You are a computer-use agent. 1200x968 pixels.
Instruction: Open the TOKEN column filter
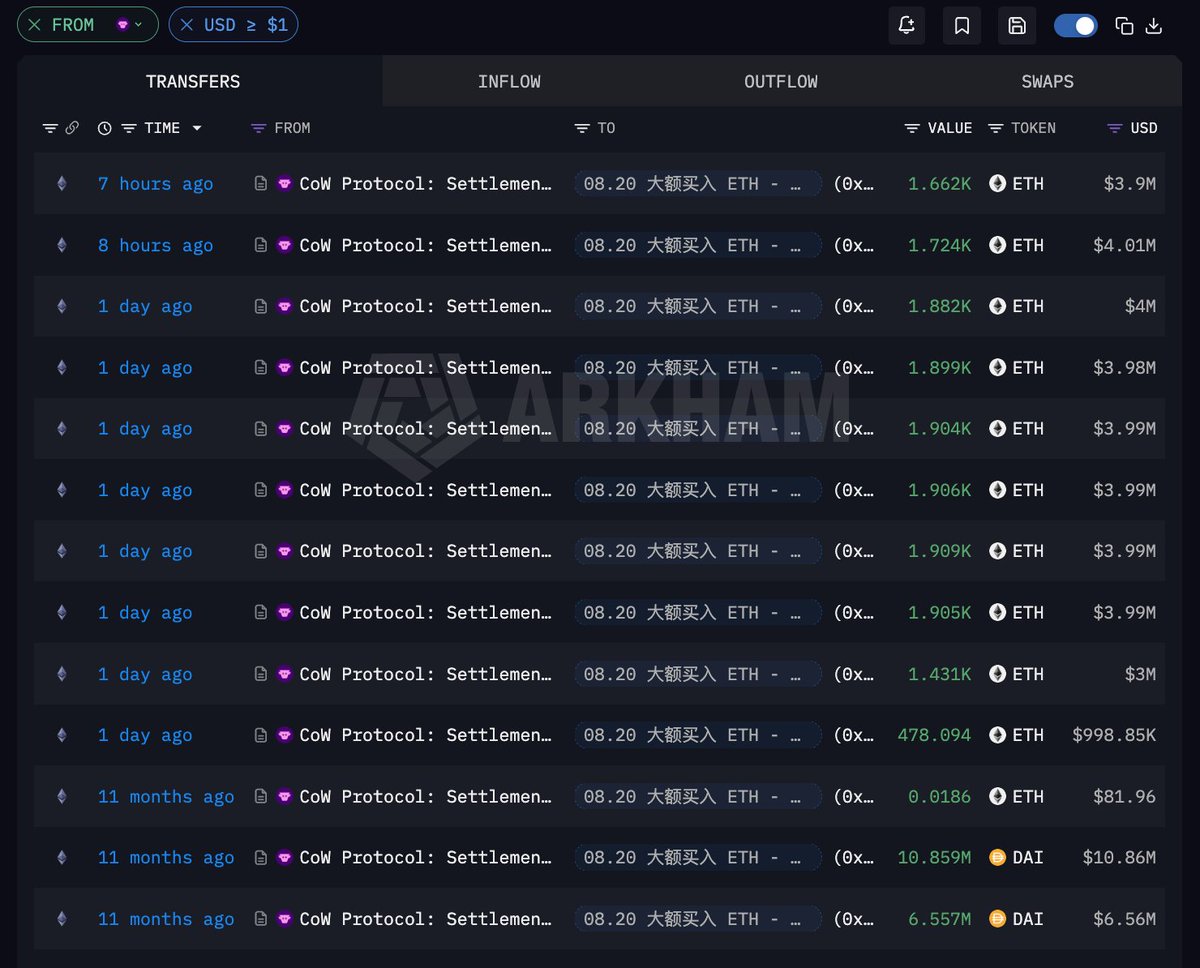coord(996,128)
